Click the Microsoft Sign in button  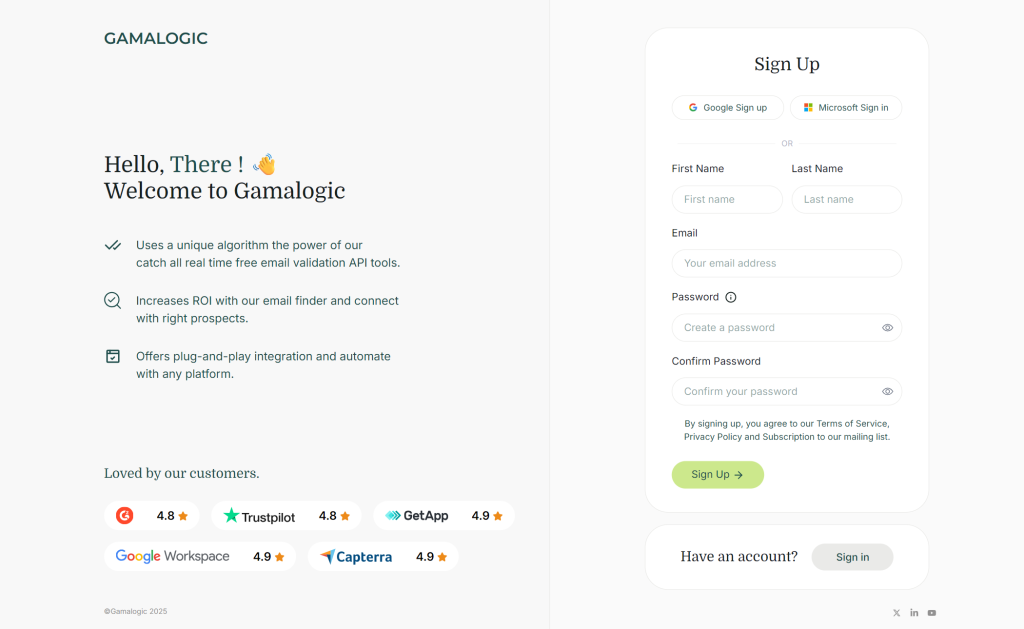click(846, 108)
